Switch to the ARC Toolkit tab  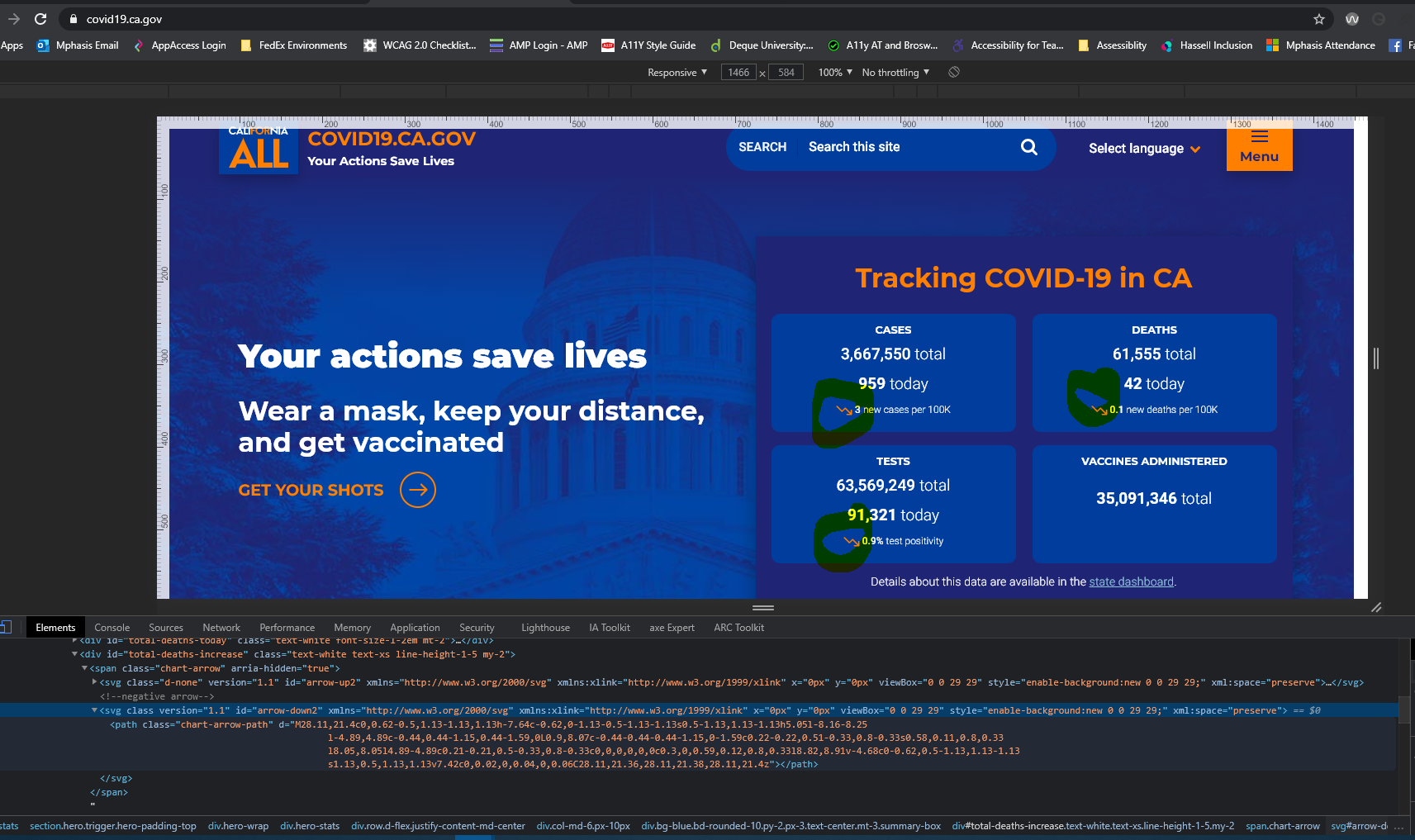tap(738, 628)
